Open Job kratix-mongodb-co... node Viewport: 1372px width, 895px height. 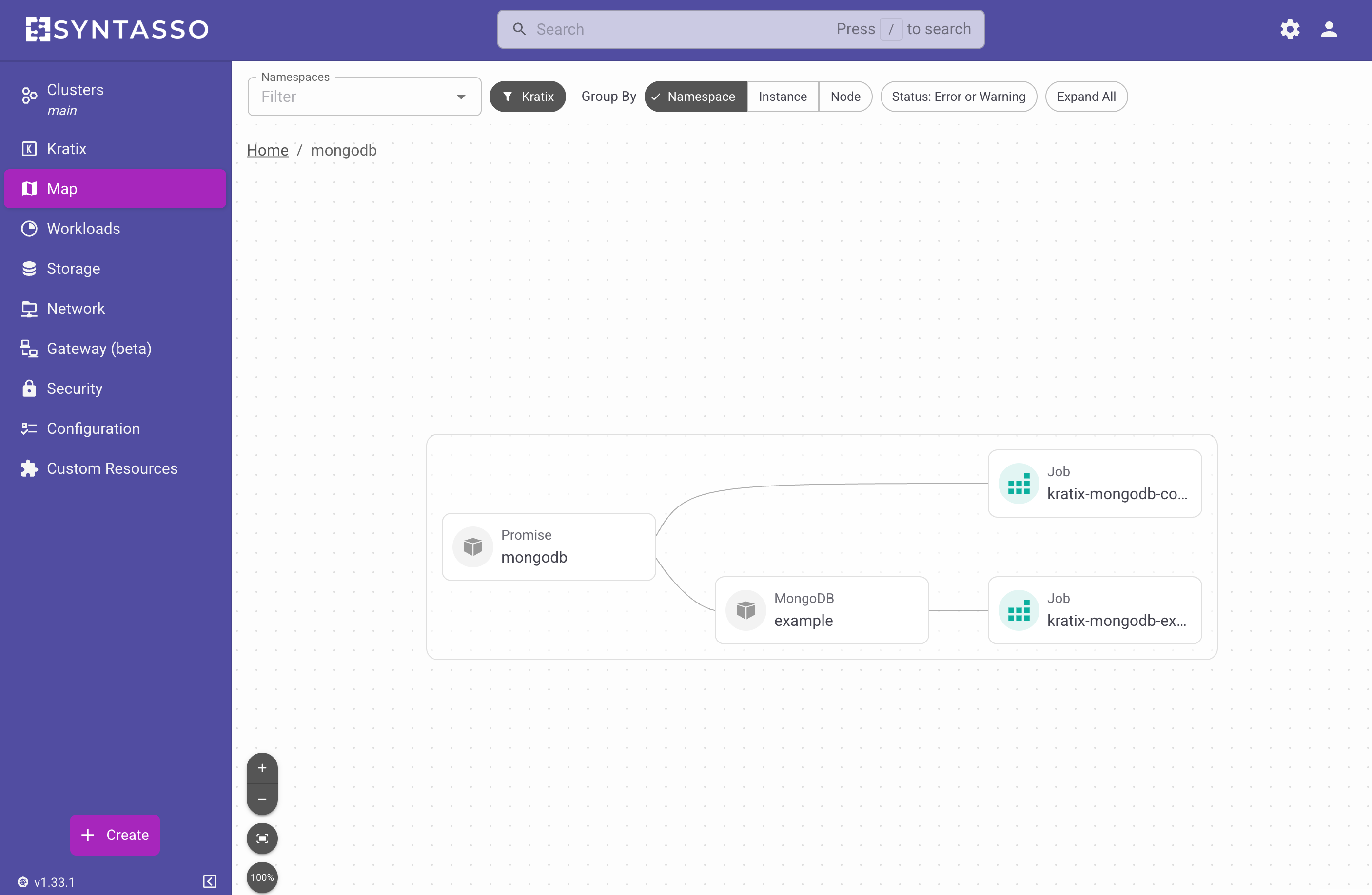1095,484
